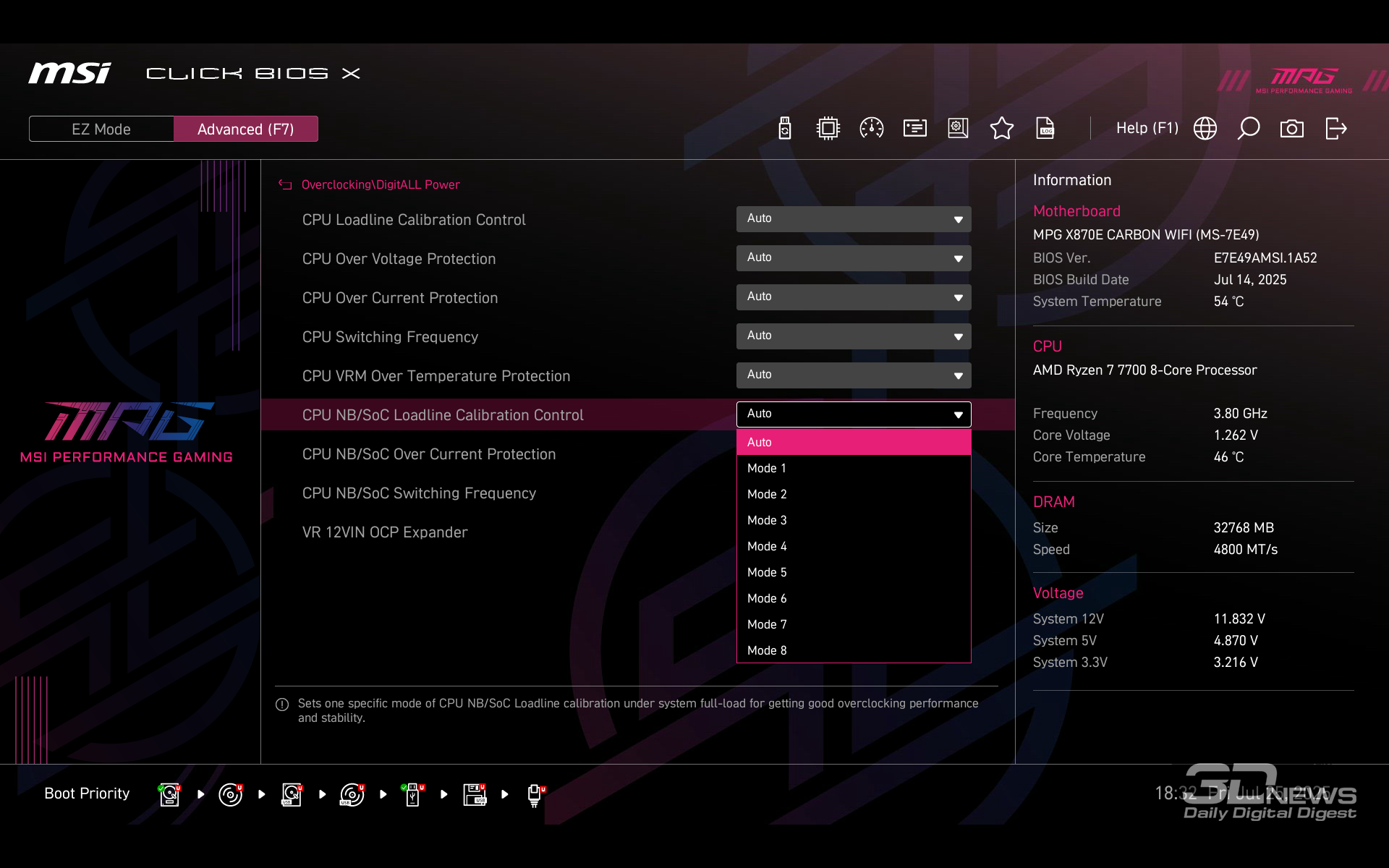
Task: Open the Favorites star icon
Action: (x=1001, y=129)
